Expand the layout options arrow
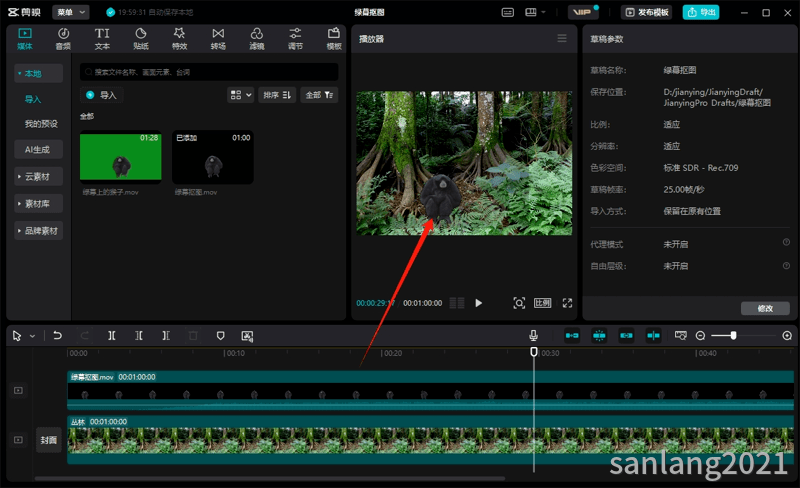Viewport: 800px width, 488px height. point(543,12)
